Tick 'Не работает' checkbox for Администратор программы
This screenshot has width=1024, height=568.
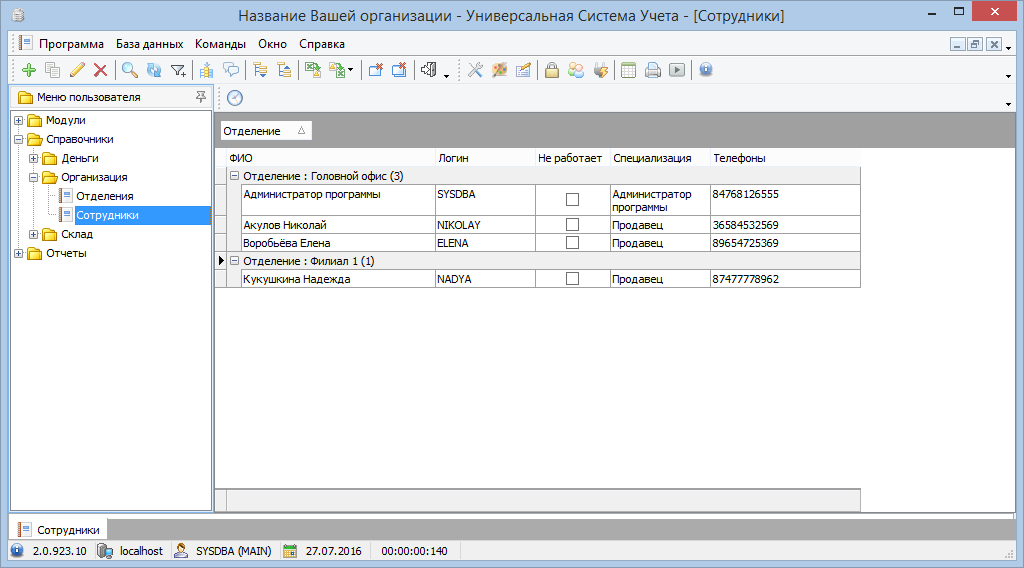tap(572, 200)
